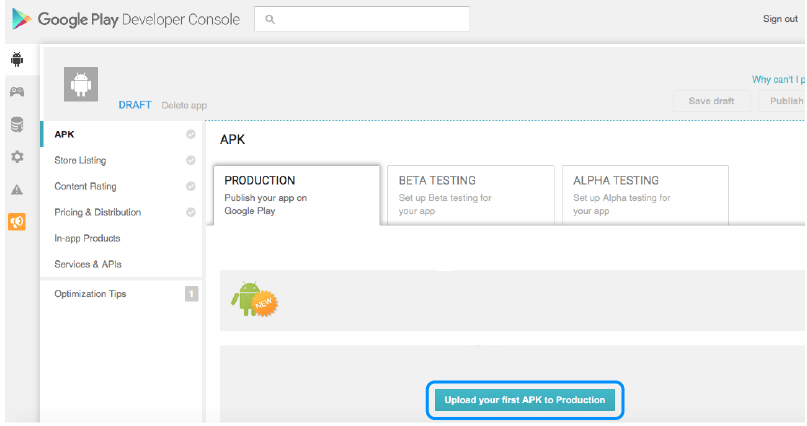Click the Android NEW badge icon
This screenshot has height=426, width=807.
[254, 299]
